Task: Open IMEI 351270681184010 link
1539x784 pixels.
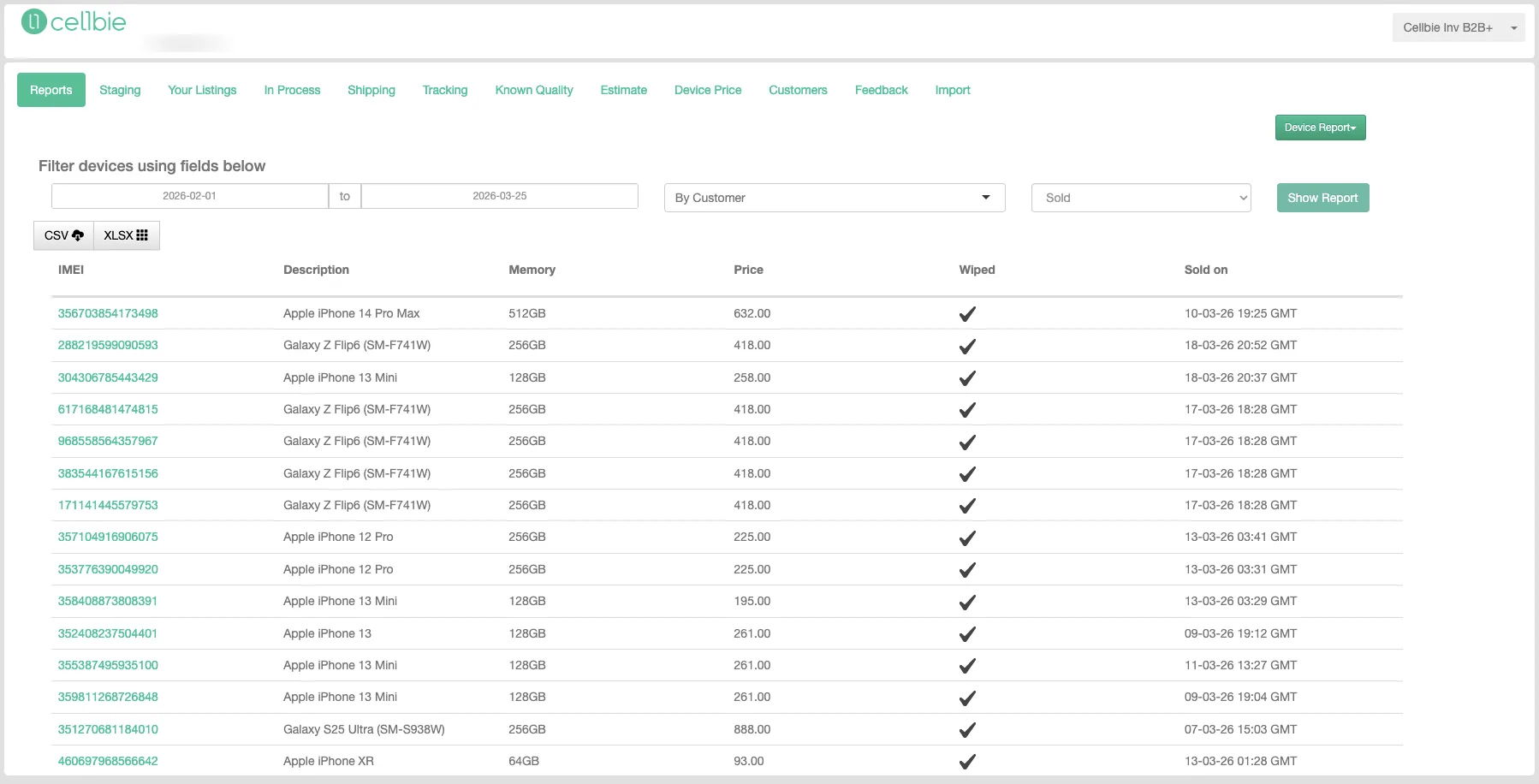Action: pos(108,729)
